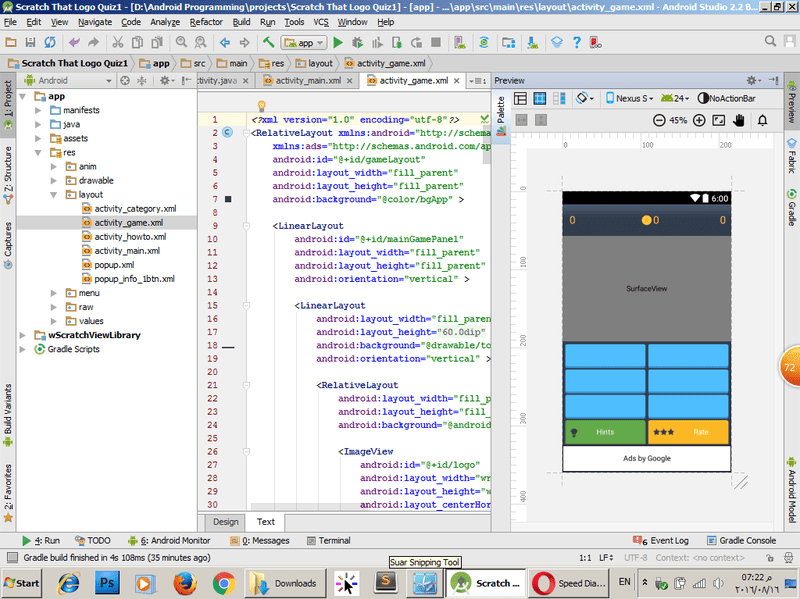Switch to the Design tab below editor
The height and width of the screenshot is (599, 800).
click(x=226, y=521)
